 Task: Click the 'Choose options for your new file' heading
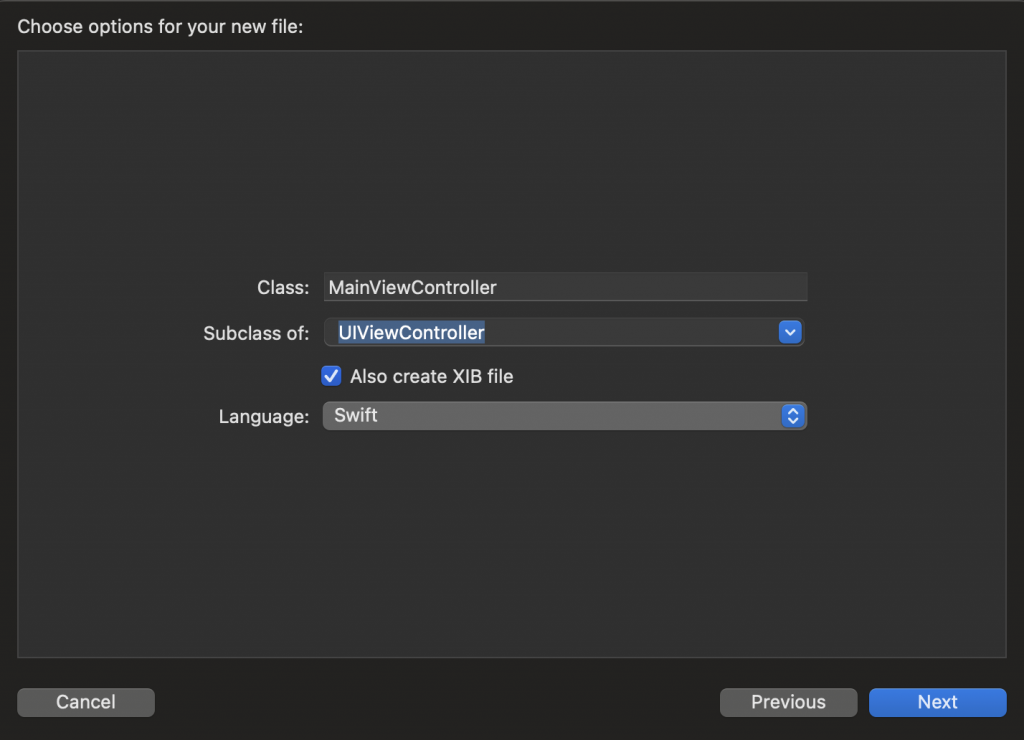click(160, 26)
